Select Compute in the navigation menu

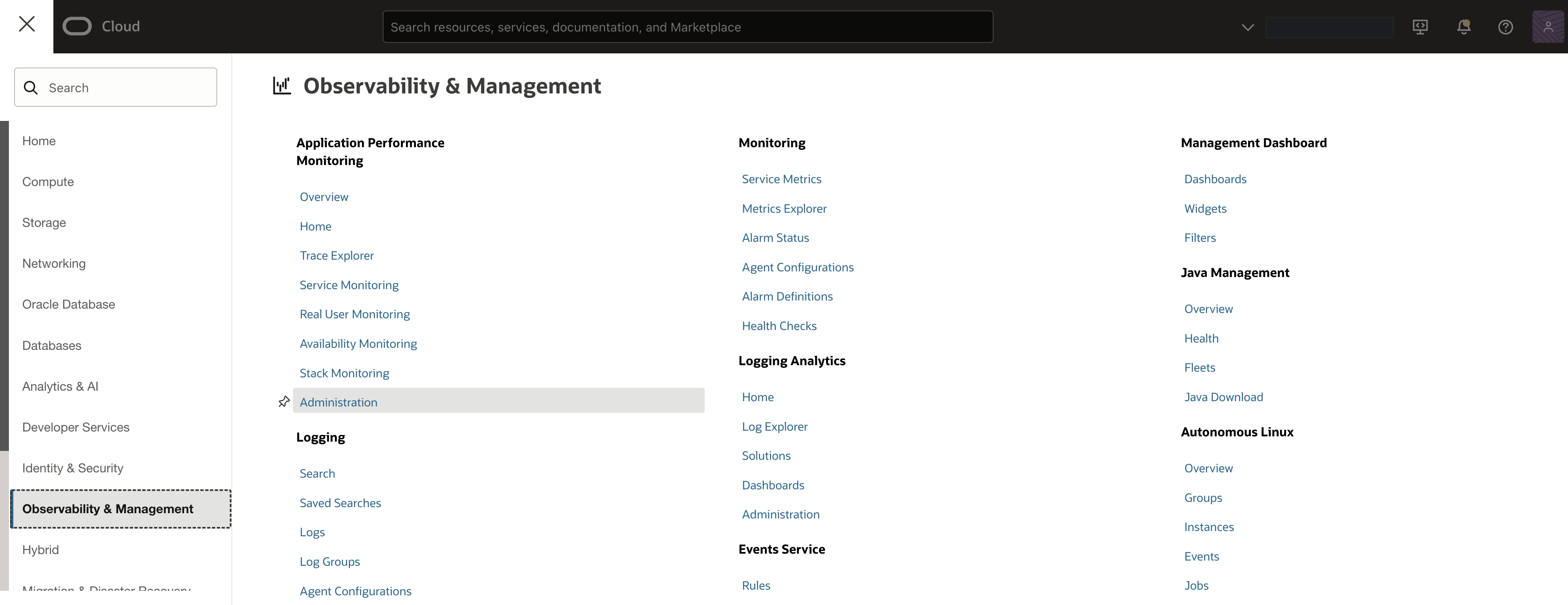click(x=48, y=182)
